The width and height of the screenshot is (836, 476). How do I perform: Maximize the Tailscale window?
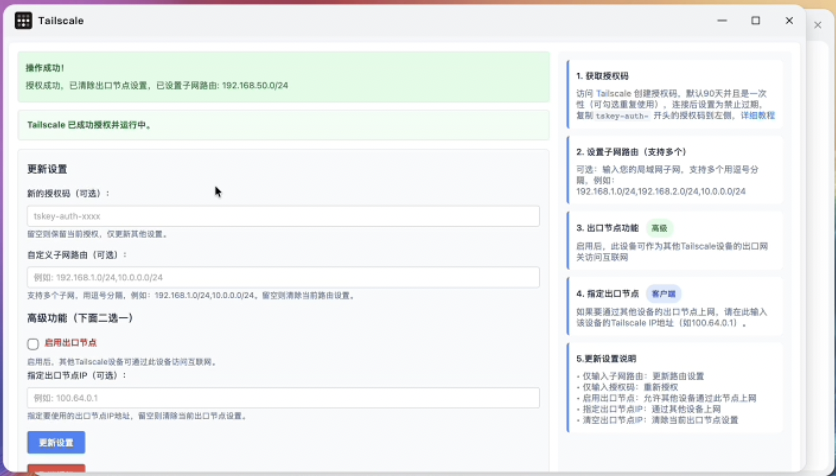click(755, 21)
